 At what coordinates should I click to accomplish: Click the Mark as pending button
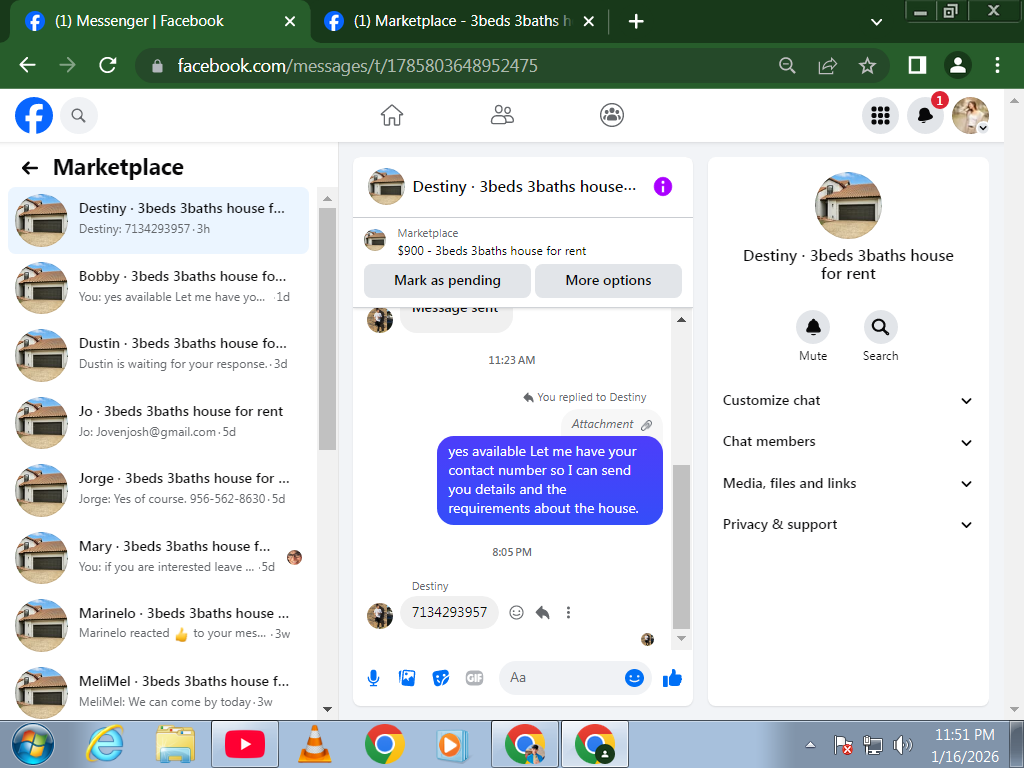pyautogui.click(x=447, y=281)
